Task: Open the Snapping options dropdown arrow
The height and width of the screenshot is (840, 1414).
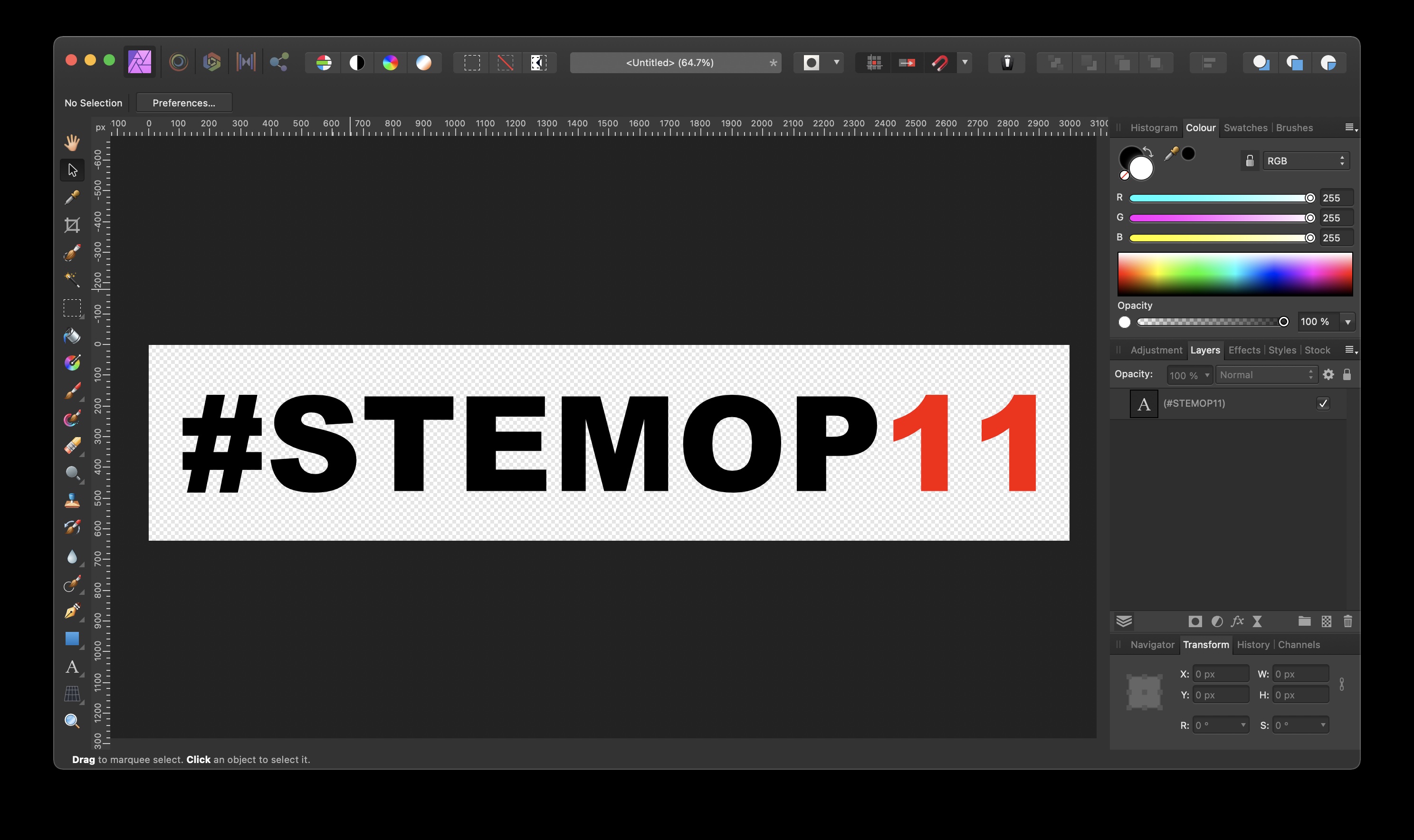Action: click(x=965, y=62)
